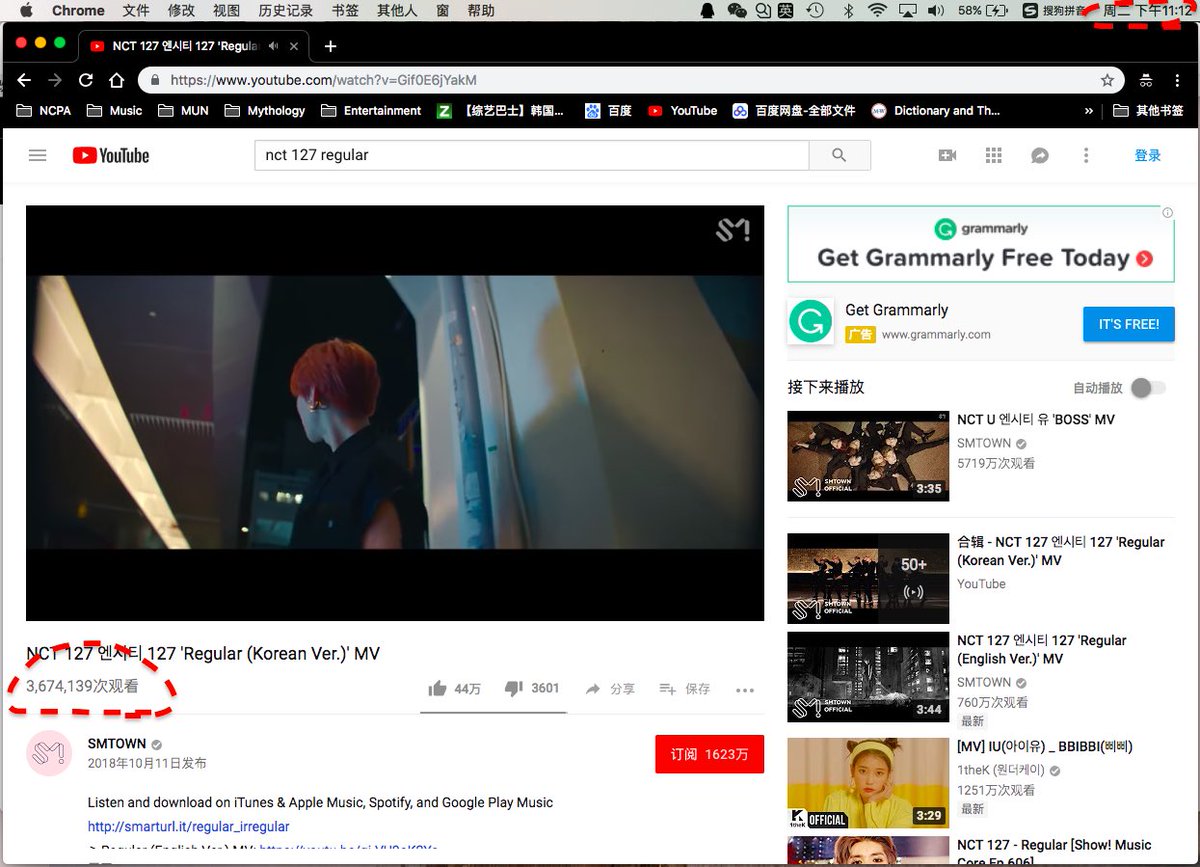Share the video via 分享
Viewport: 1200px width, 867px height.
pyautogui.click(x=610, y=689)
